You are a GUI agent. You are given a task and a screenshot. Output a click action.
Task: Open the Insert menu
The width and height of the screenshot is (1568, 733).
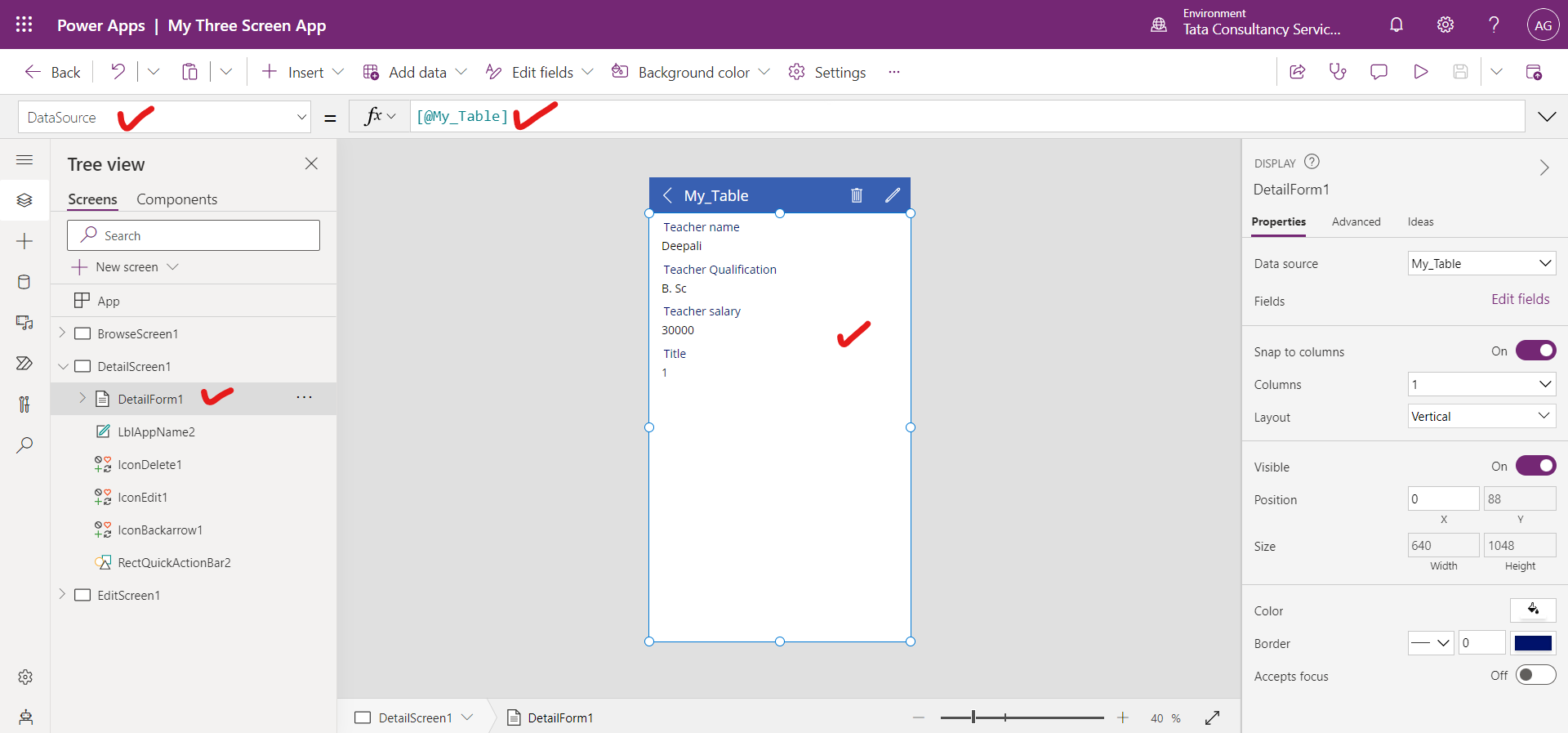pos(303,72)
